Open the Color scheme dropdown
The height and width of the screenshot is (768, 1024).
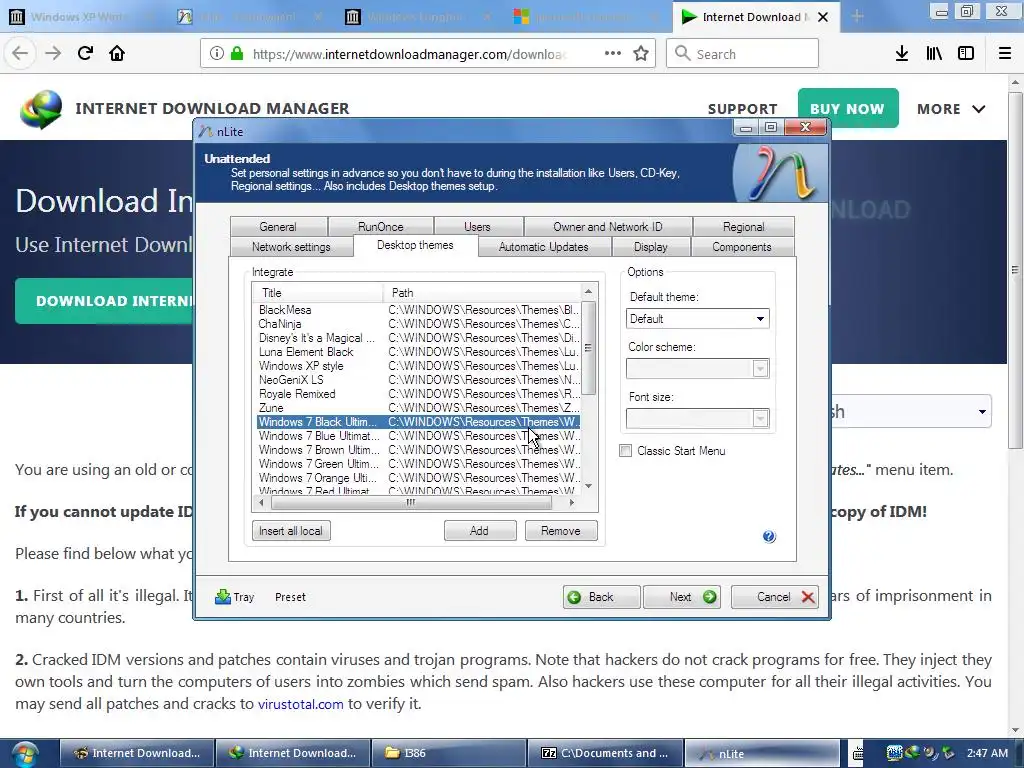(697, 369)
